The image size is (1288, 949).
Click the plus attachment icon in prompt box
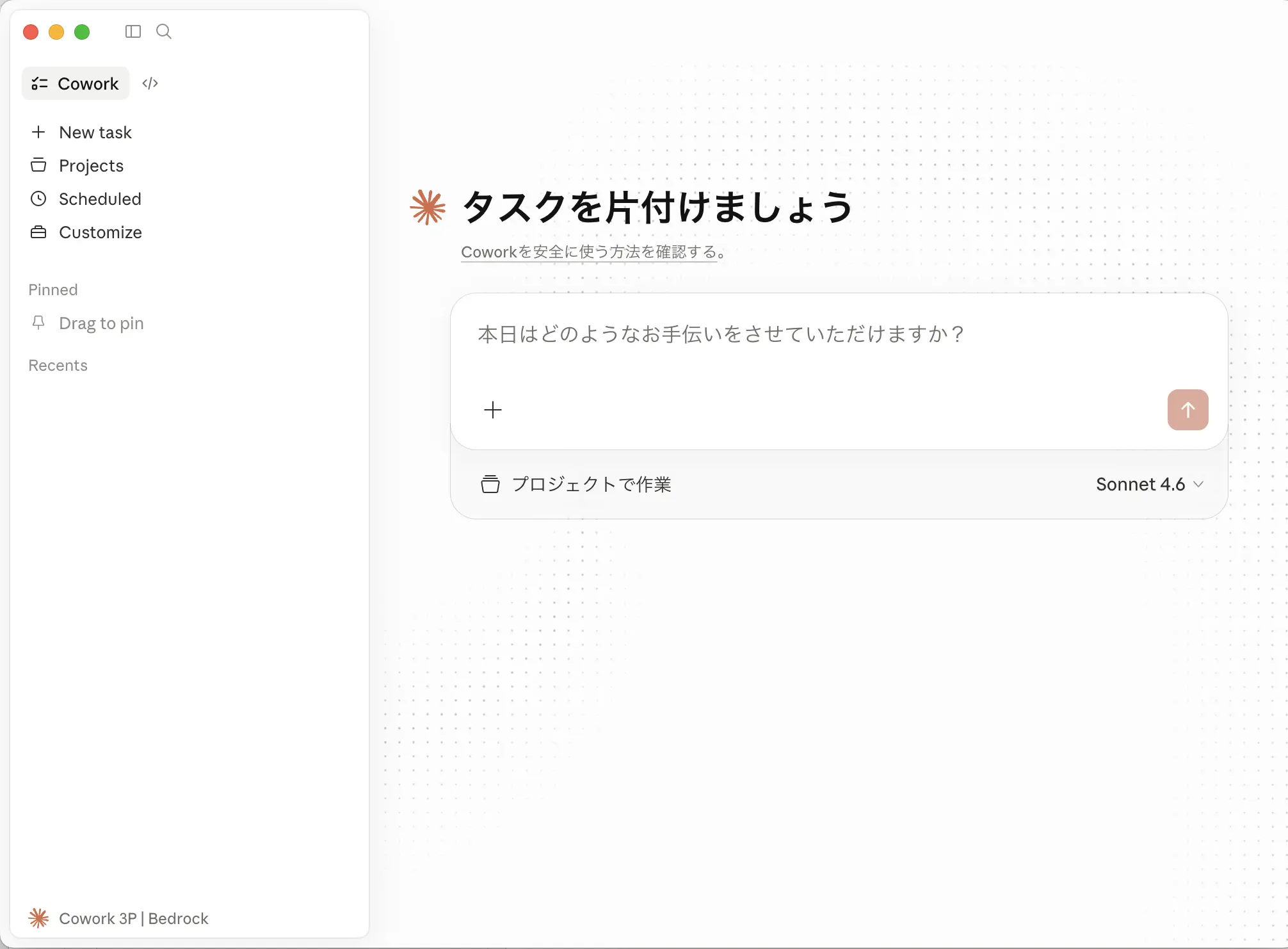[493, 410]
